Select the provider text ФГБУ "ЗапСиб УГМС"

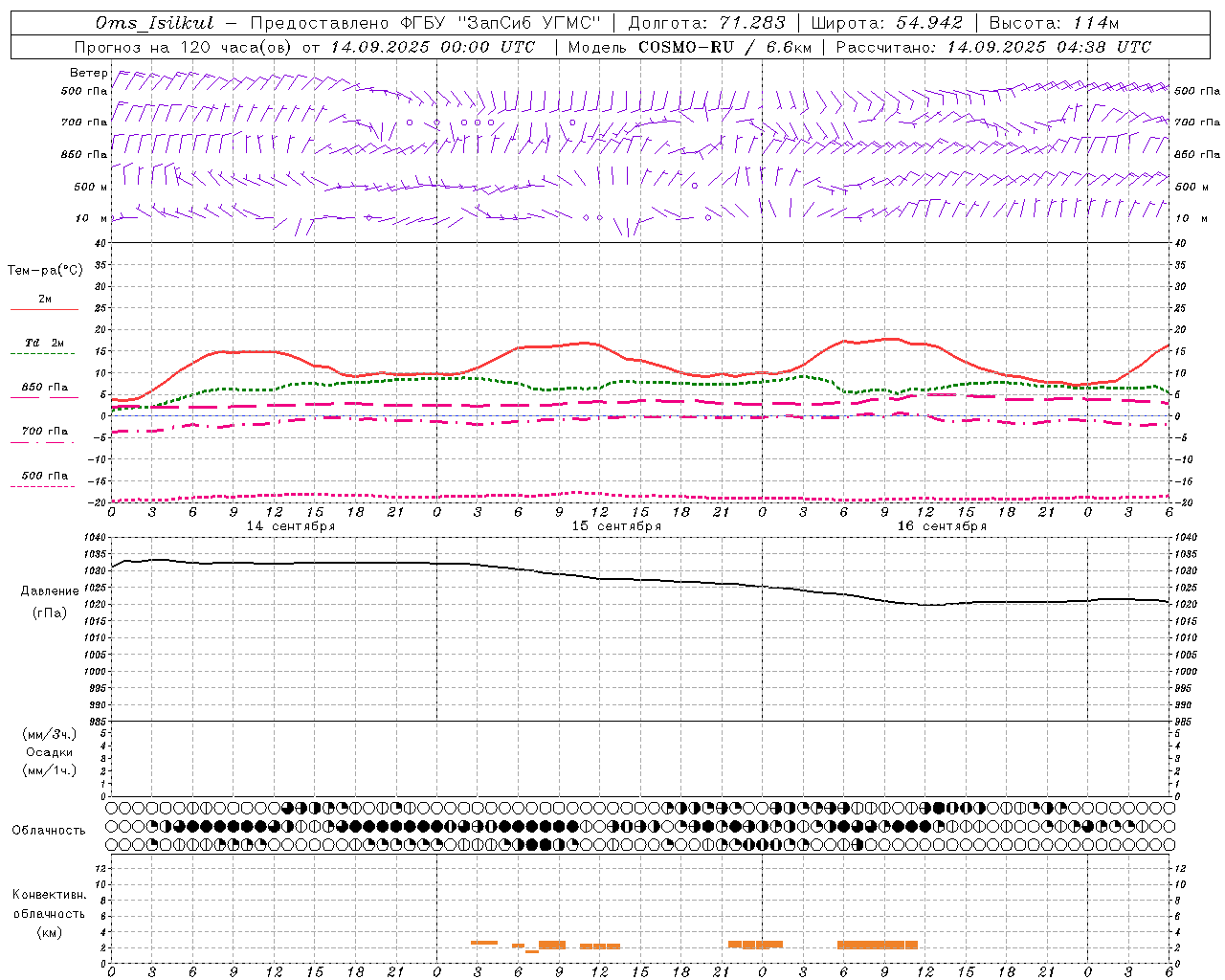[499, 23]
